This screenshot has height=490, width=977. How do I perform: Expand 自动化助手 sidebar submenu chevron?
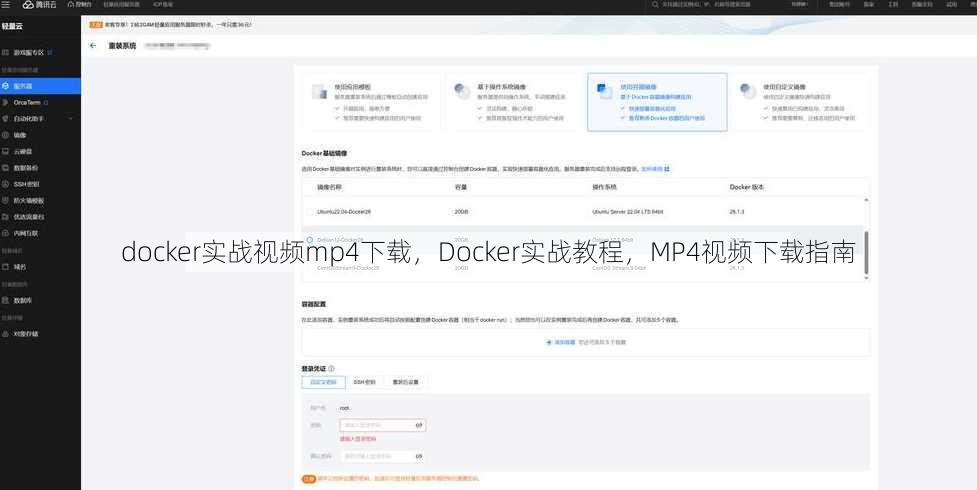tap(70, 118)
